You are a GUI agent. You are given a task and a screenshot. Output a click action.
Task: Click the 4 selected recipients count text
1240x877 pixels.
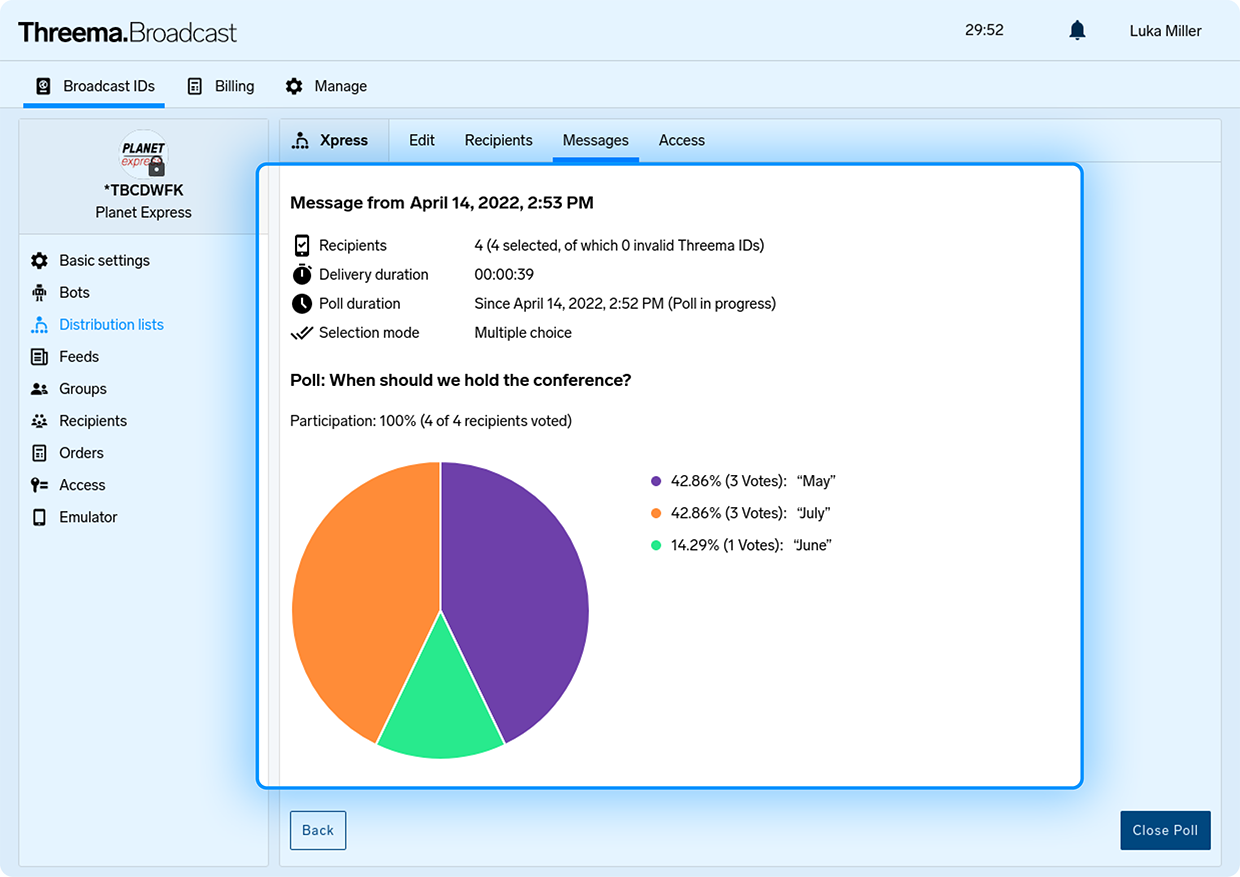619,245
